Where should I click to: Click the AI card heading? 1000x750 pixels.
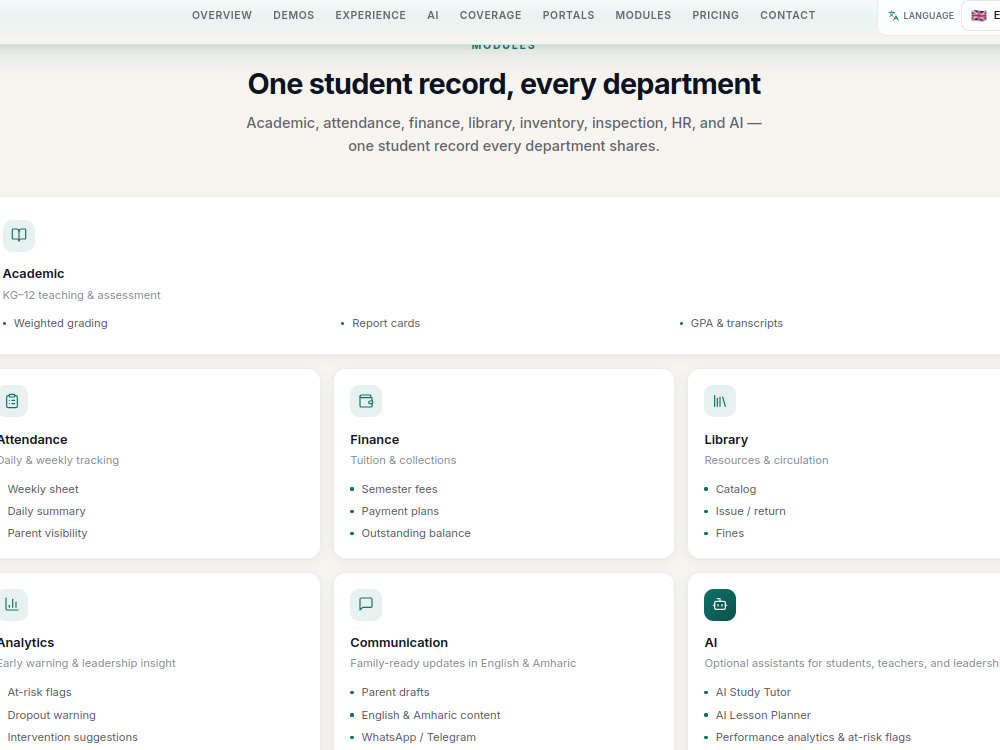[x=710, y=643]
